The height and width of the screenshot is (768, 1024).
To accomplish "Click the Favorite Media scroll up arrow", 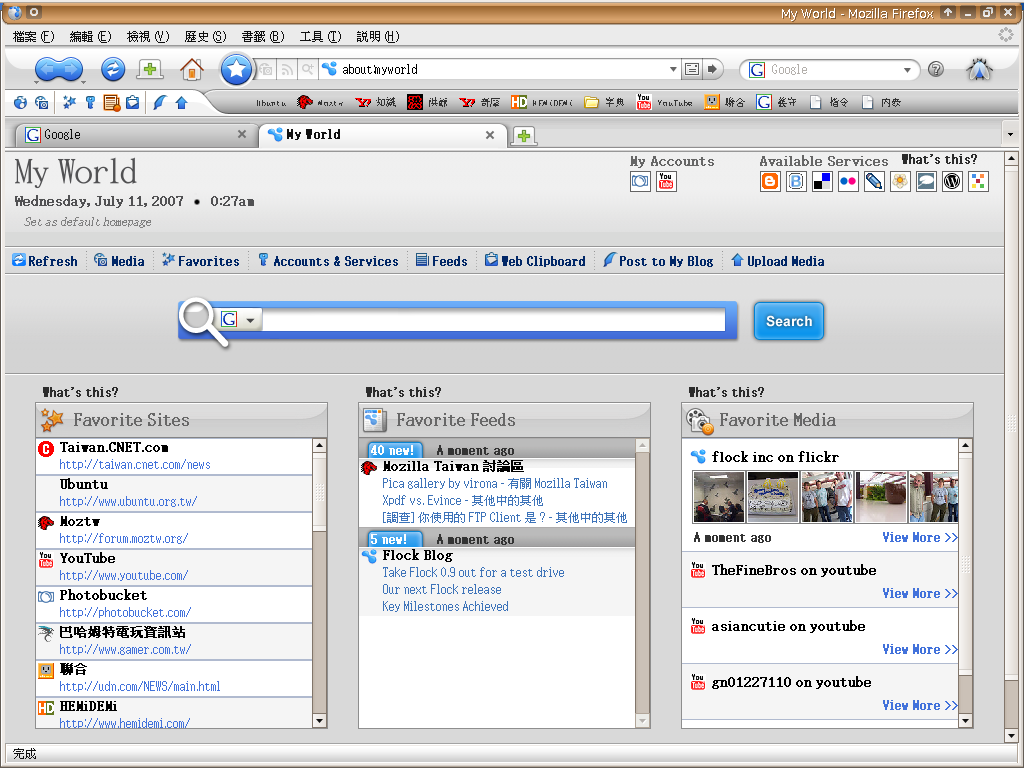I will coord(965,445).
